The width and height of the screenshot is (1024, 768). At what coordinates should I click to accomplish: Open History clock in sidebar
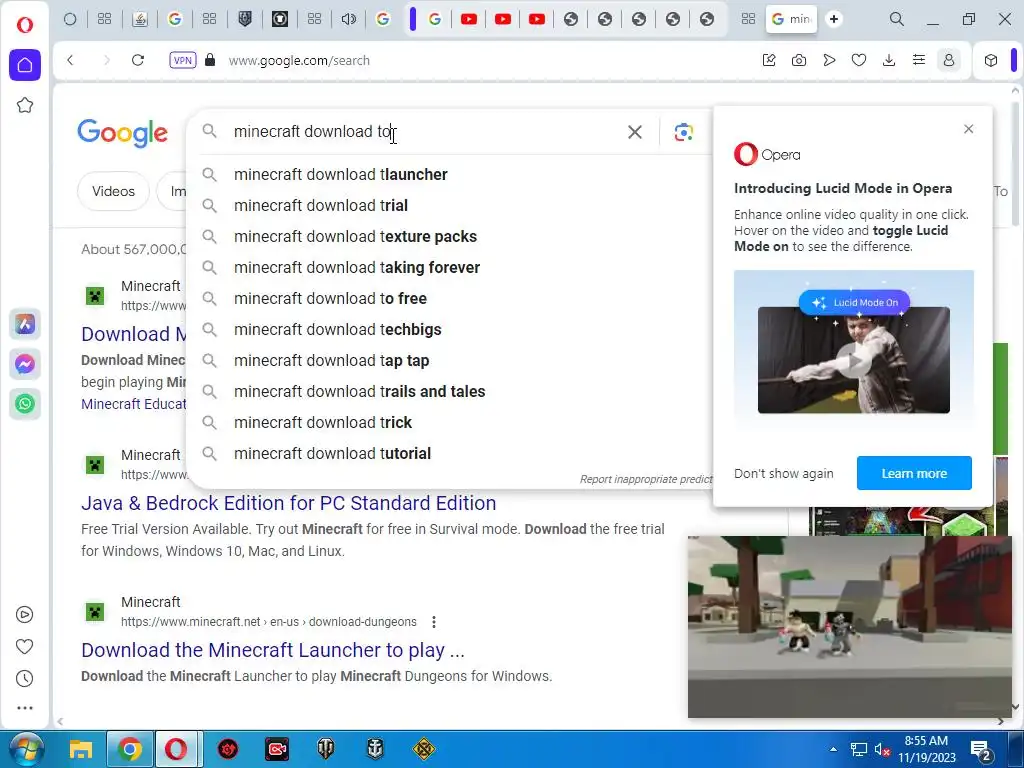pos(25,679)
